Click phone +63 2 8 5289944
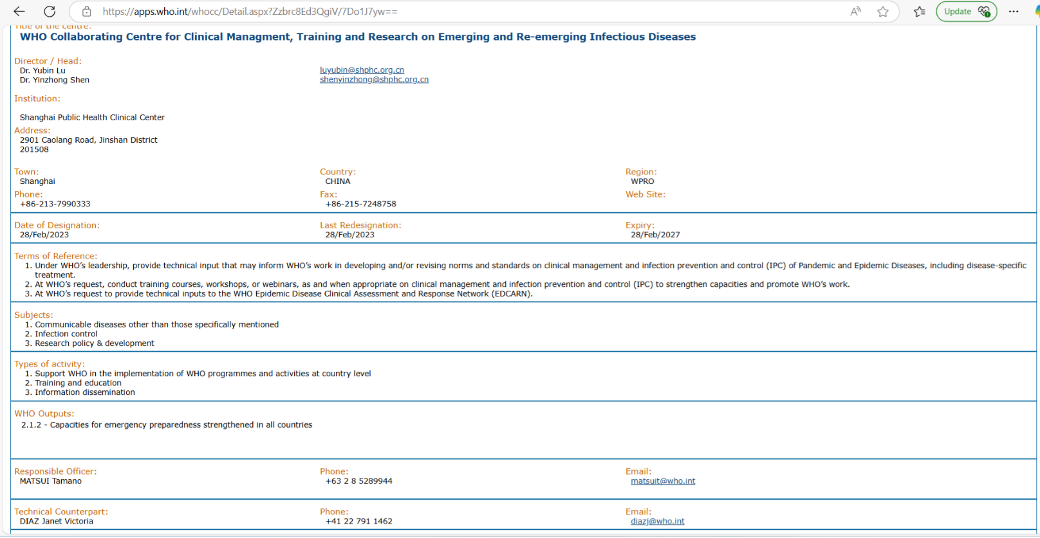This screenshot has width=1040, height=538. (x=359, y=481)
